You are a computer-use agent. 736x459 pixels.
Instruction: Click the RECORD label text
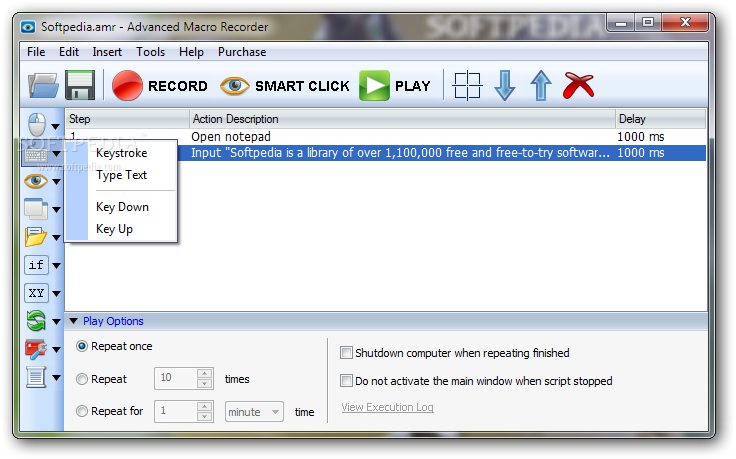click(177, 86)
